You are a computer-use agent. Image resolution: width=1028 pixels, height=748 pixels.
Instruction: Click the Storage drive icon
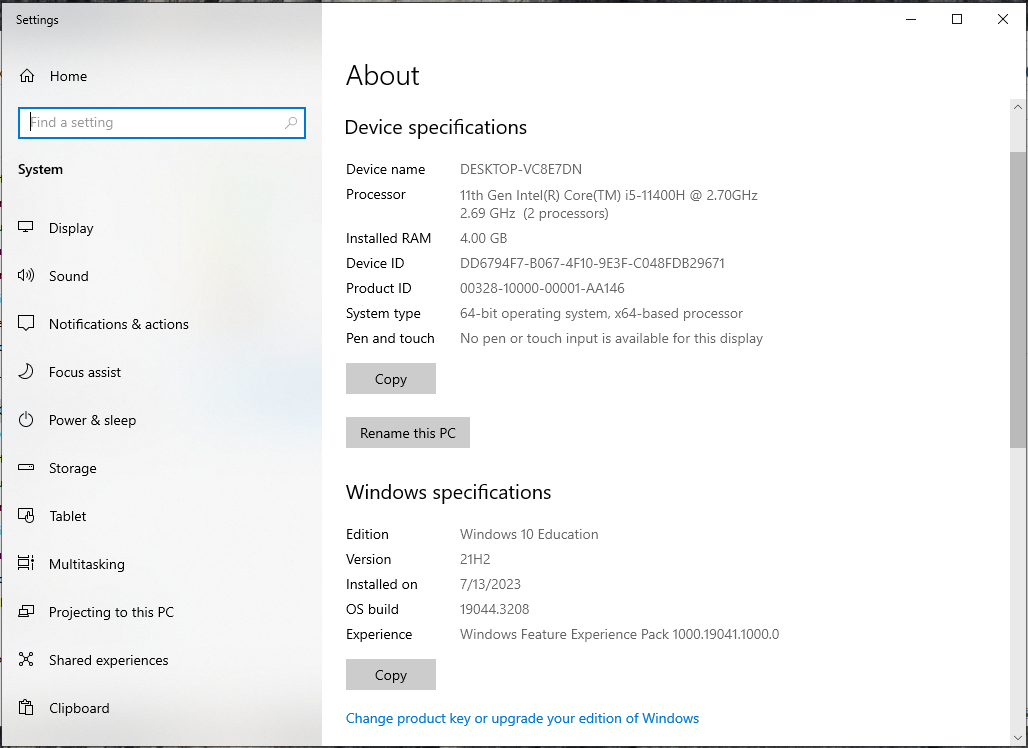(26, 467)
